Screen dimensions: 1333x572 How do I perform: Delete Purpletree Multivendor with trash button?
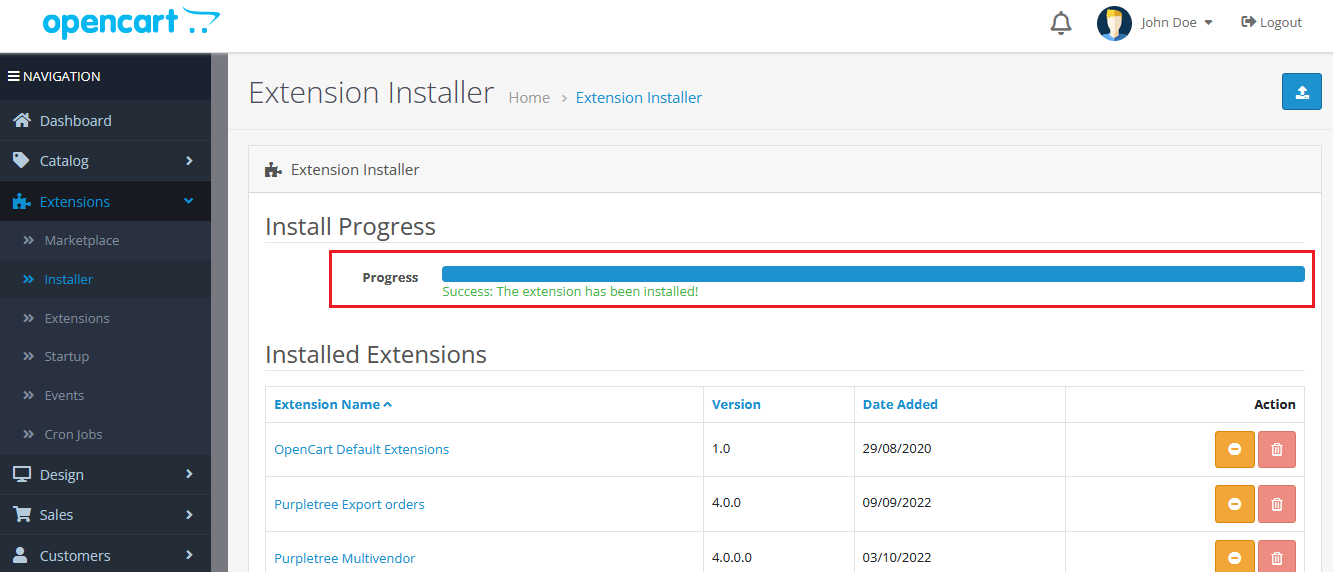point(1277,556)
